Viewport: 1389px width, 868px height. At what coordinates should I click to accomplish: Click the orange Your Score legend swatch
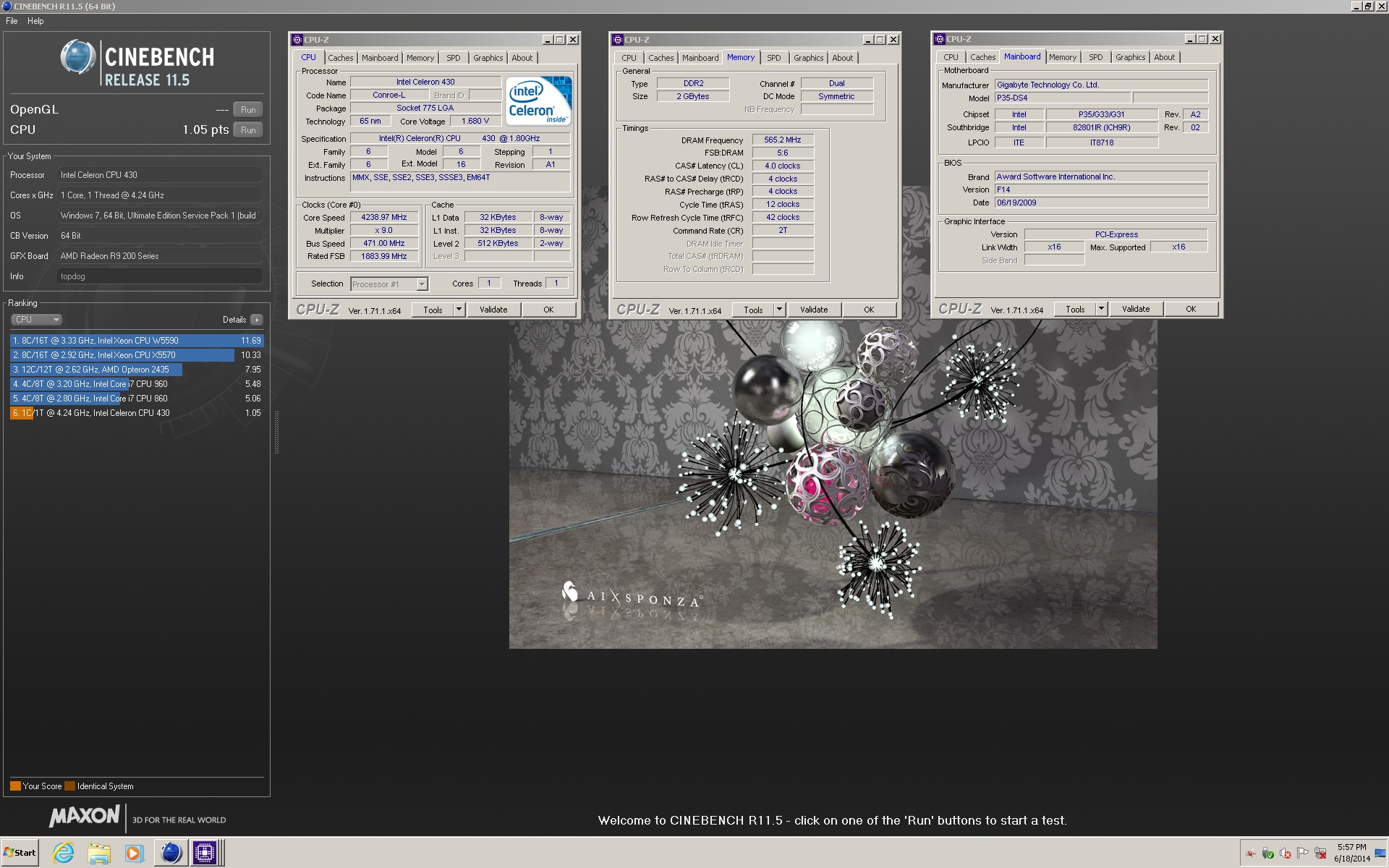(15, 786)
